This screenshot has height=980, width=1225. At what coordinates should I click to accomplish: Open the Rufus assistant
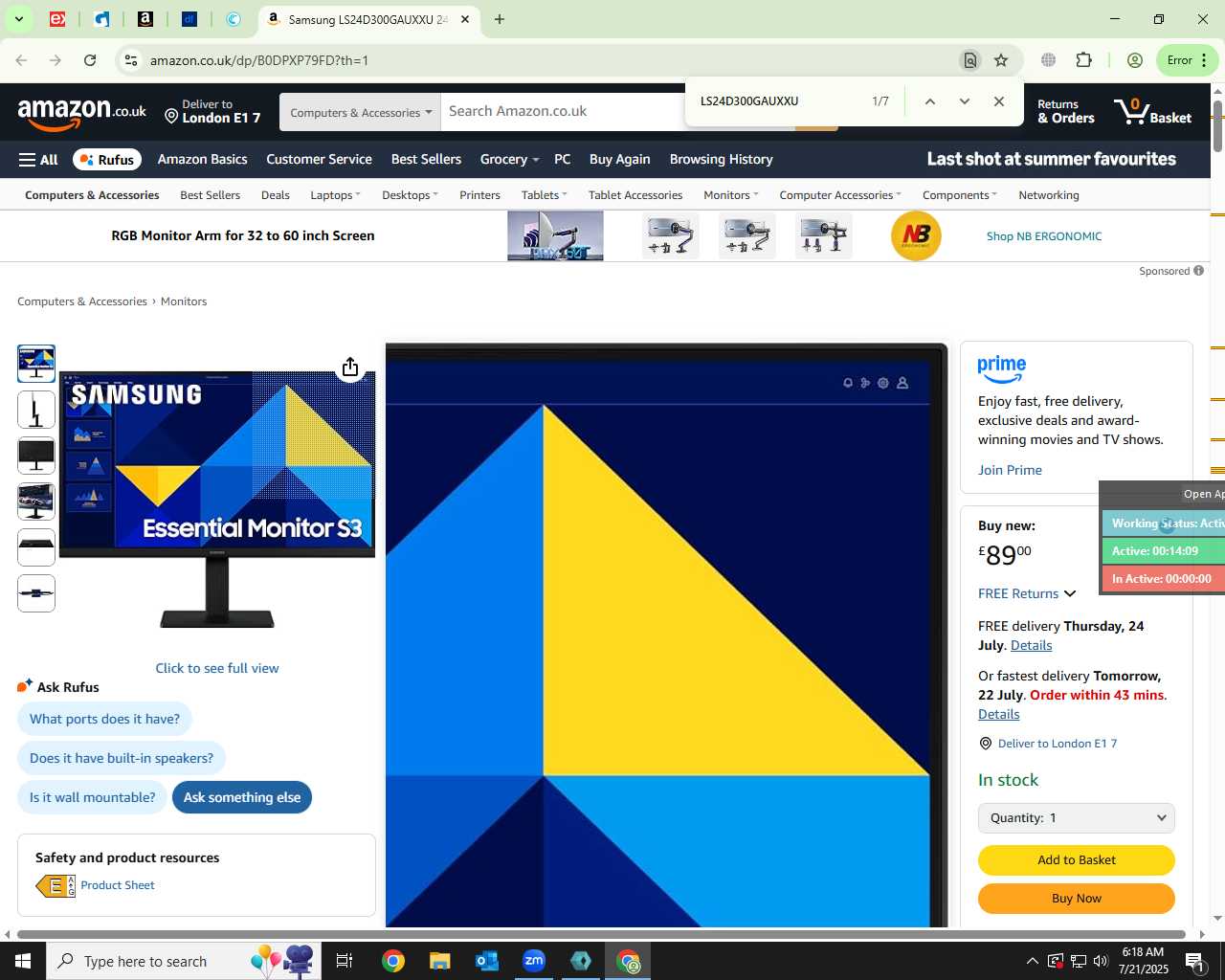[105, 160]
